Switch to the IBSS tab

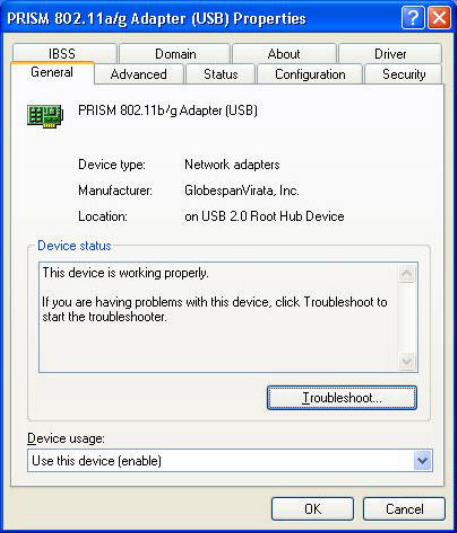pyautogui.click(x=64, y=53)
